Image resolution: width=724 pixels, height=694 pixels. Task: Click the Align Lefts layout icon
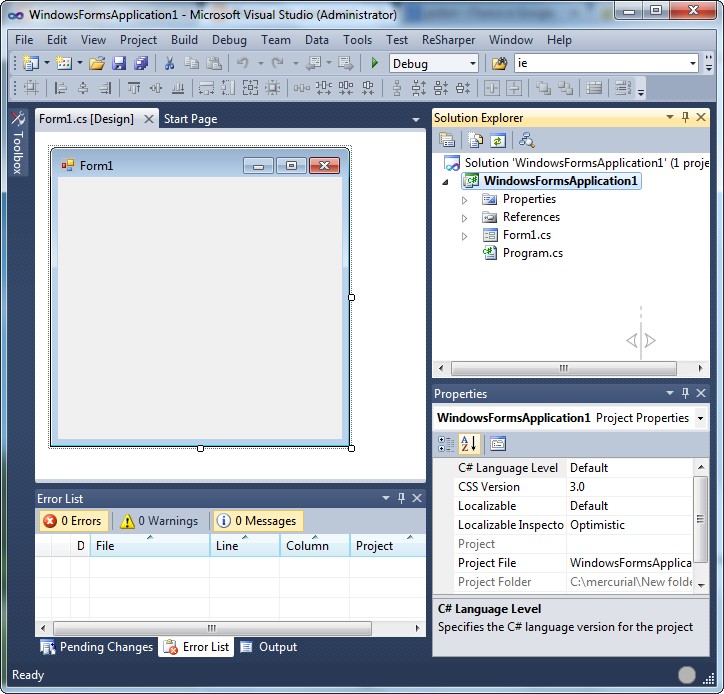click(x=60, y=87)
